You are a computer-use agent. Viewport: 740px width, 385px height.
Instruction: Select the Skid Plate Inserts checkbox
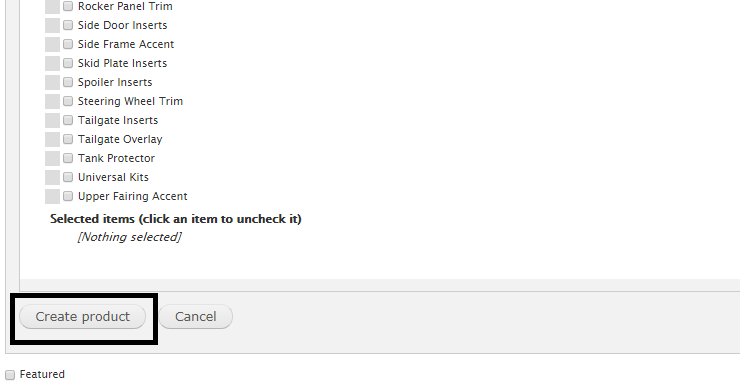tap(68, 63)
